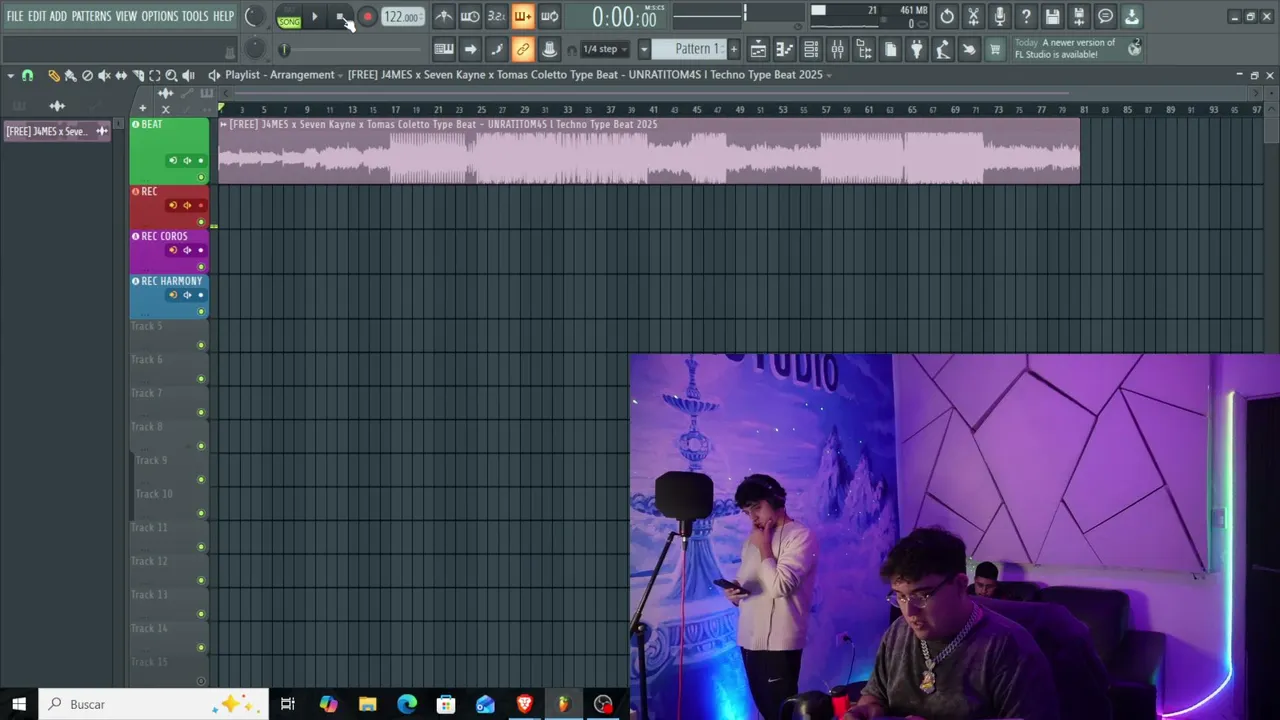Mute the REC track
The width and height of the screenshot is (1280, 720).
pyautogui.click(x=201, y=223)
